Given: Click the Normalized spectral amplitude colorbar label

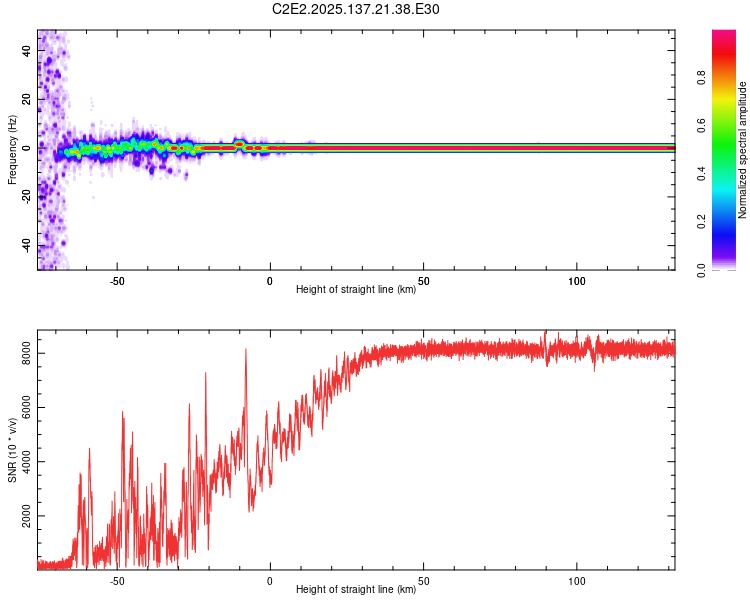Looking at the screenshot, I should (x=742, y=150).
